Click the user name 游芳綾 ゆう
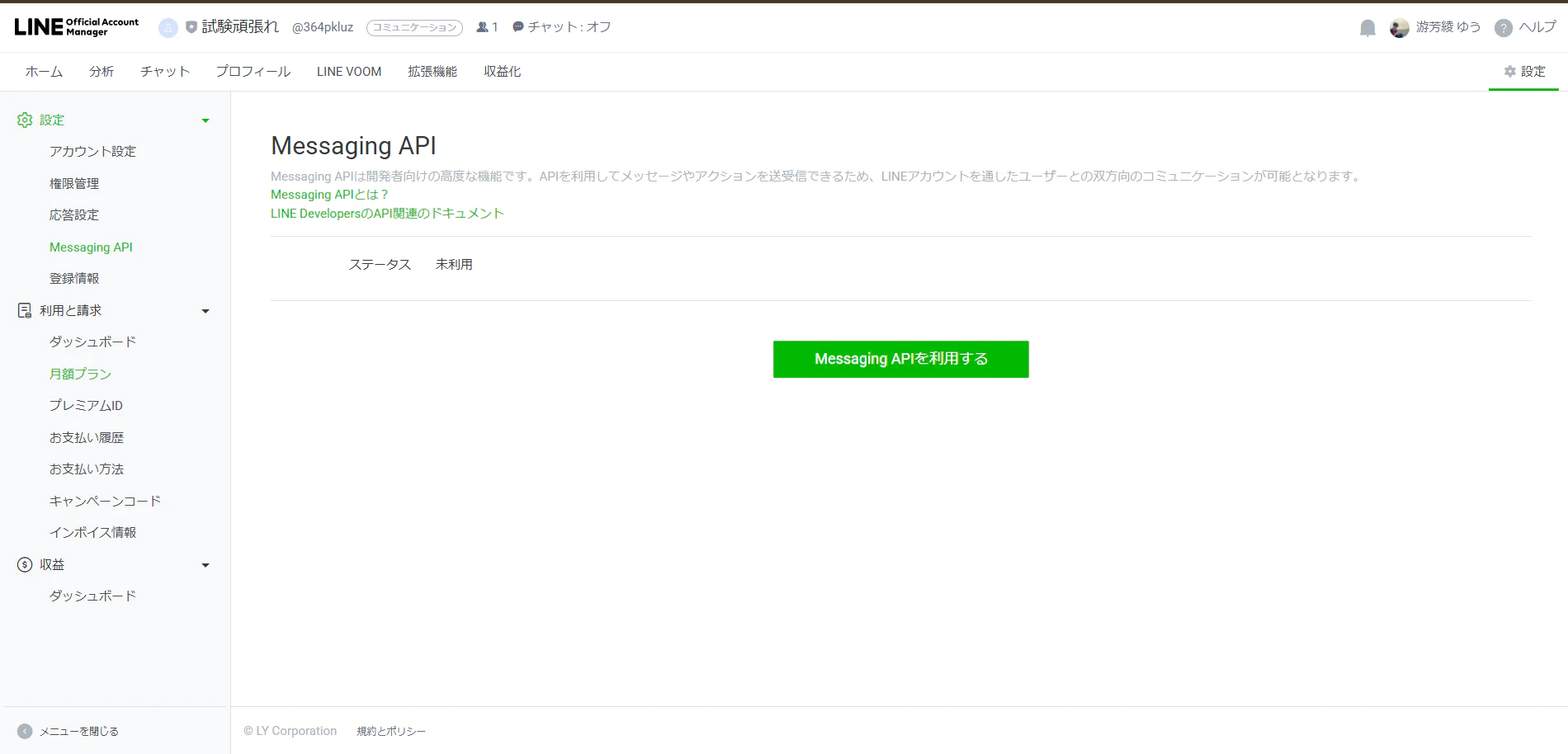Viewport: 1568px width, 754px height. tap(1448, 27)
